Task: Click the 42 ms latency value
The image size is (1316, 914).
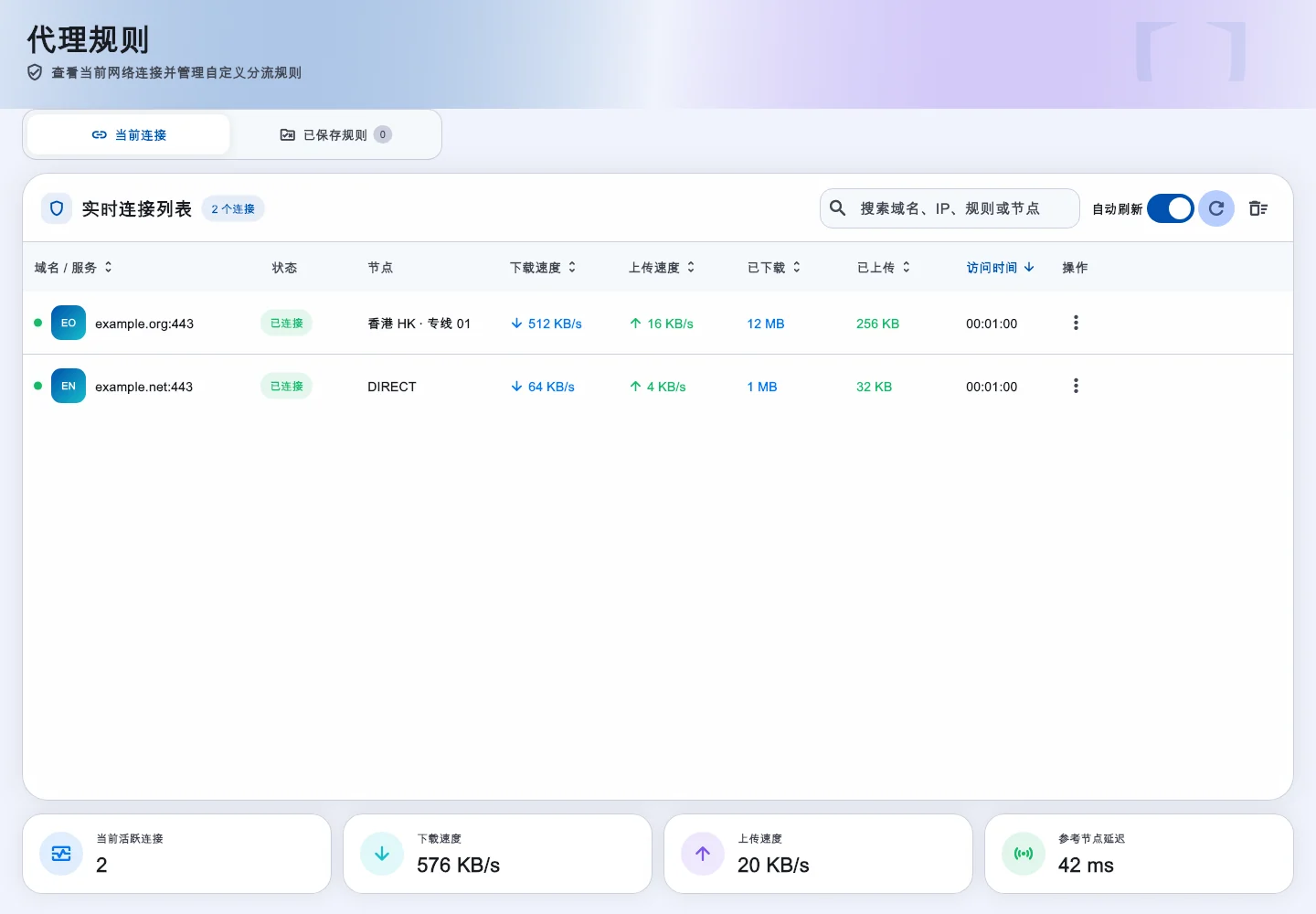Action: [1086, 865]
